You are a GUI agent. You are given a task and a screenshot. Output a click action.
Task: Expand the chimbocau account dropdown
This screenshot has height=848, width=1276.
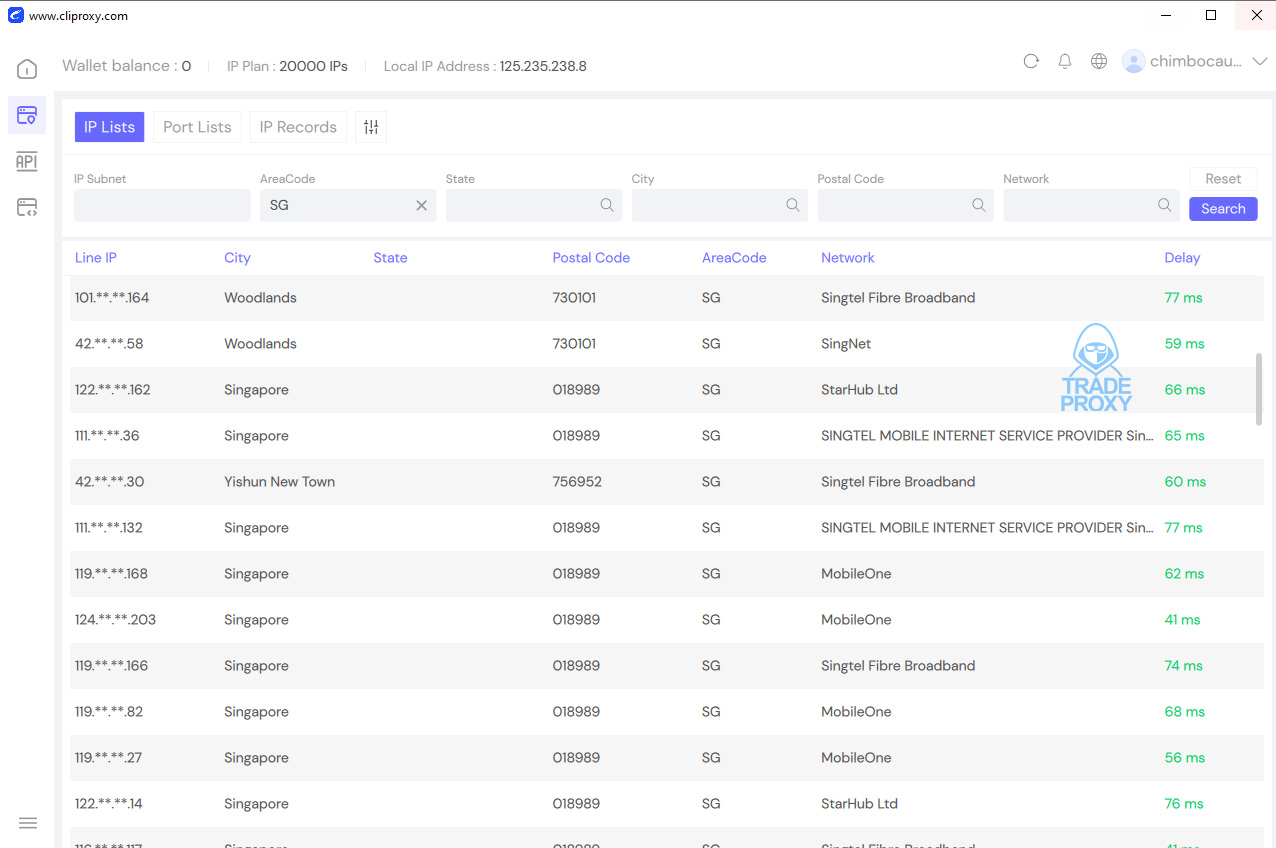(x=1259, y=61)
